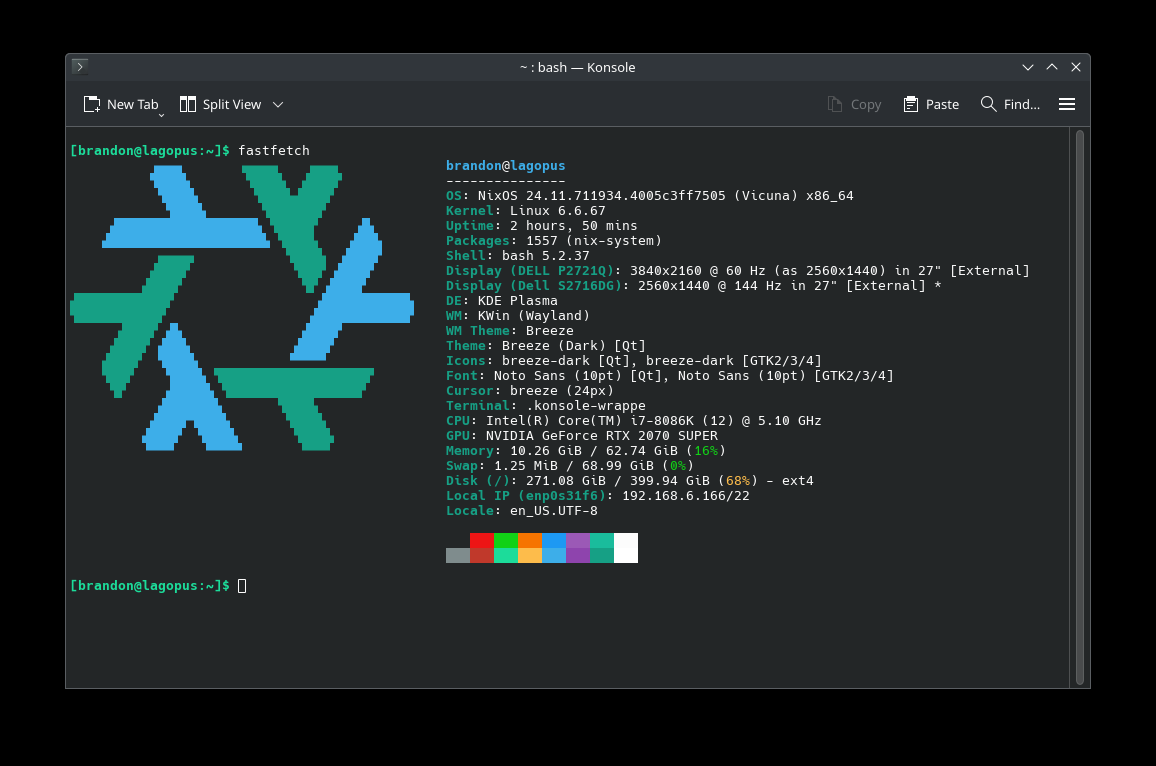
Task: Click the Memory '10.26 GiB' line
Action: pyautogui.click(x=585, y=450)
